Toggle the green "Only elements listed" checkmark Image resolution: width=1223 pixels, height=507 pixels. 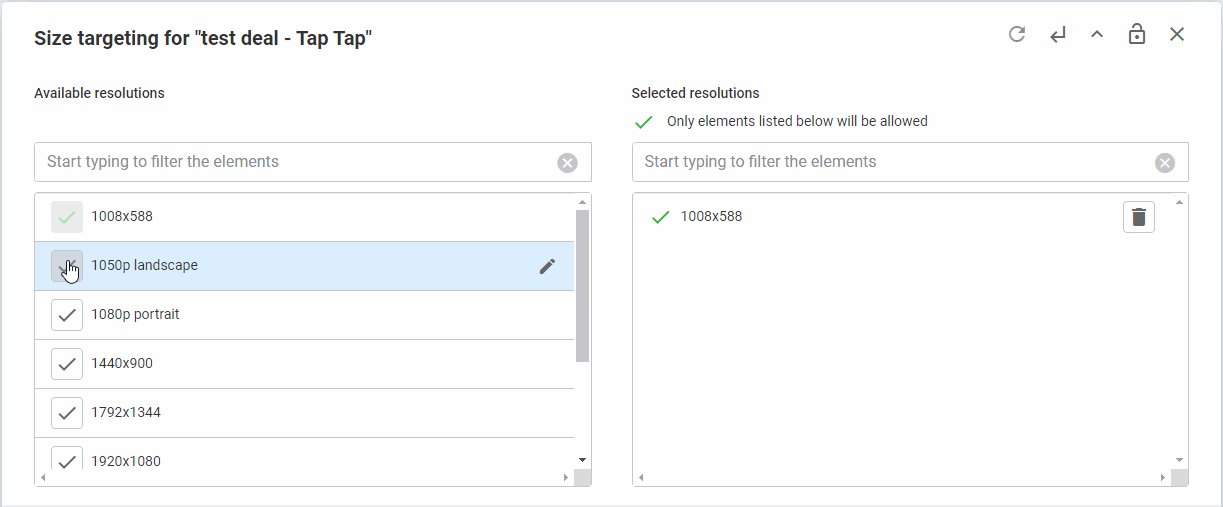(x=644, y=122)
